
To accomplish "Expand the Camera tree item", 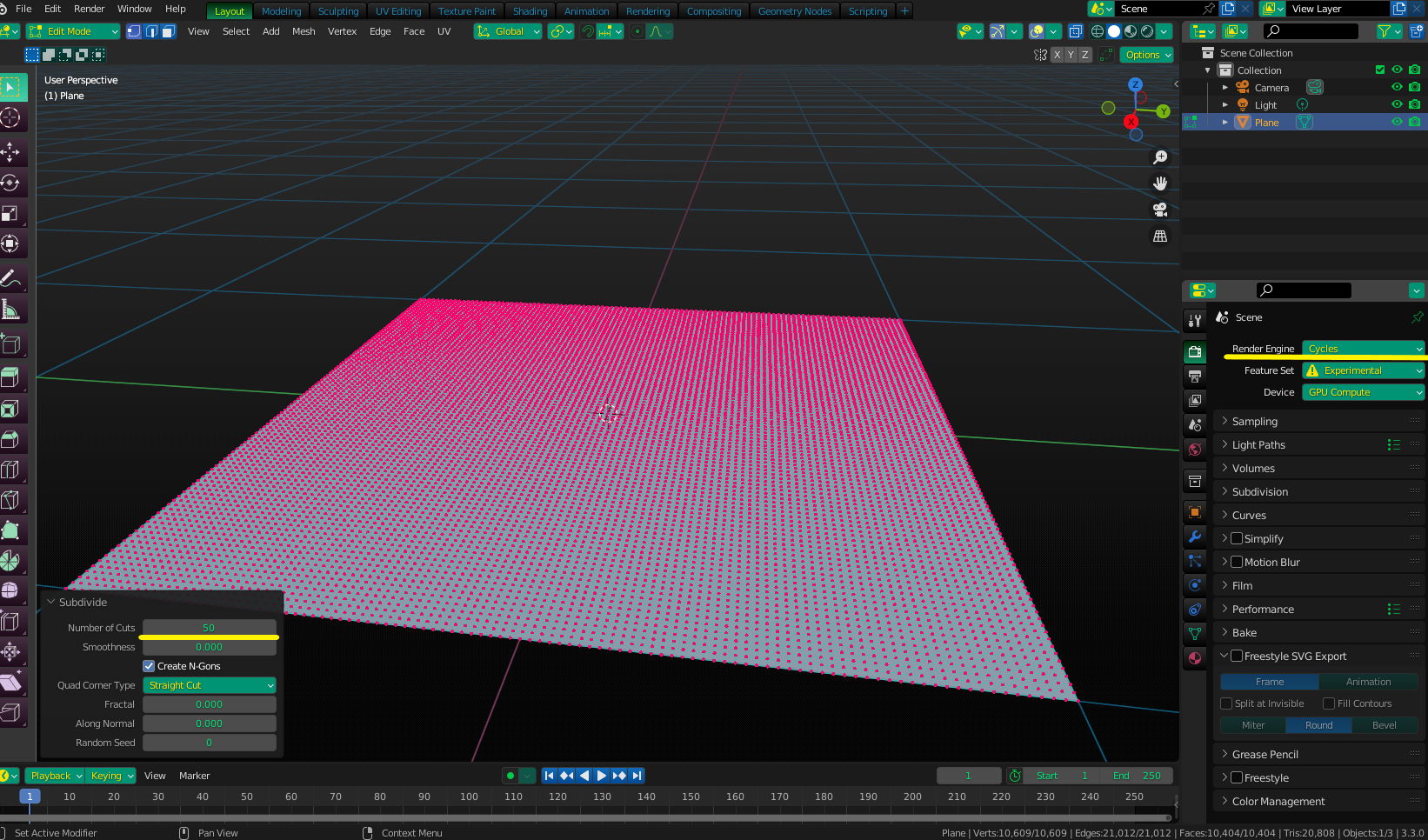I will tap(1225, 88).
